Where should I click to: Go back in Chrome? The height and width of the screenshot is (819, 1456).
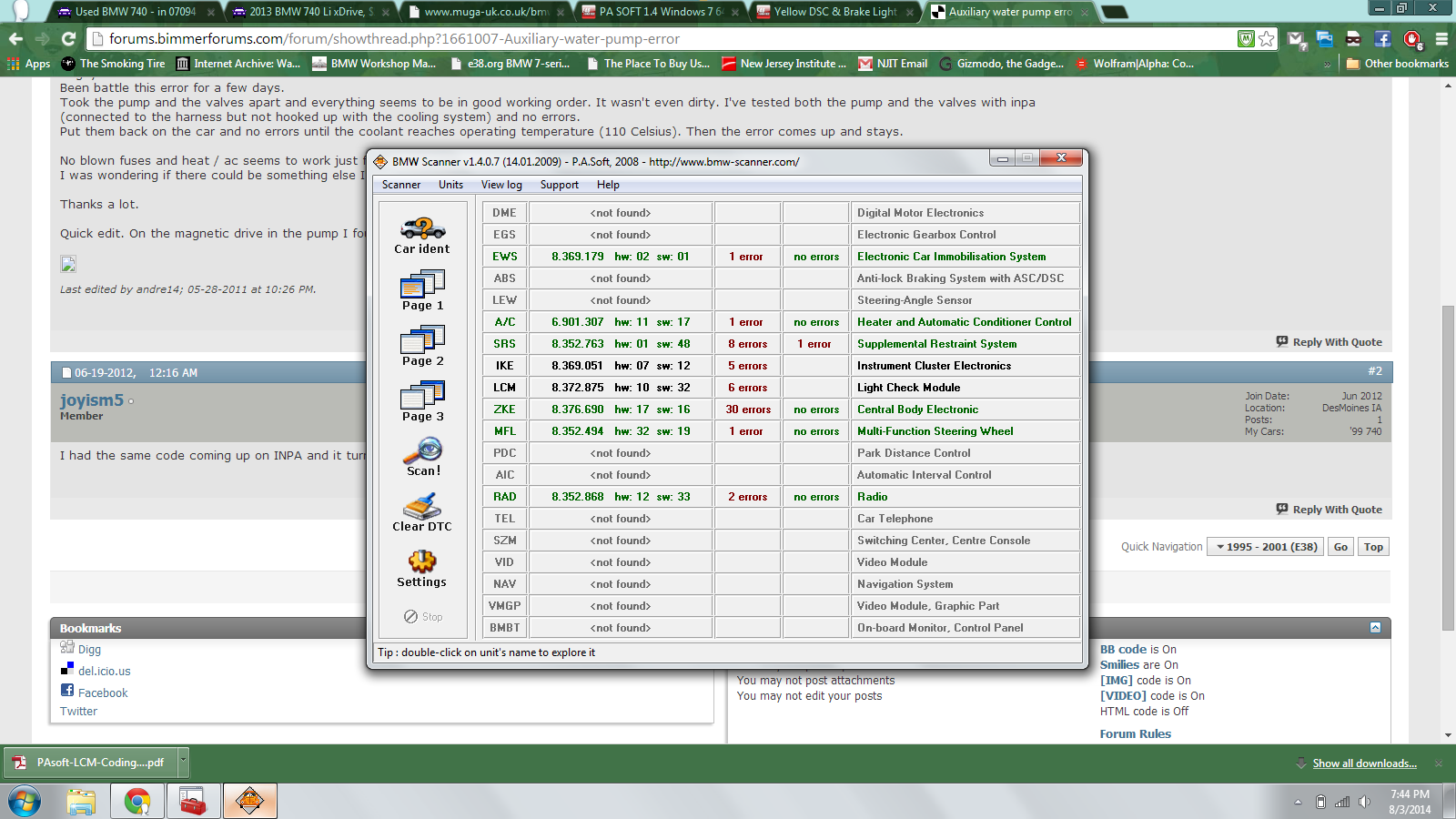15,39
